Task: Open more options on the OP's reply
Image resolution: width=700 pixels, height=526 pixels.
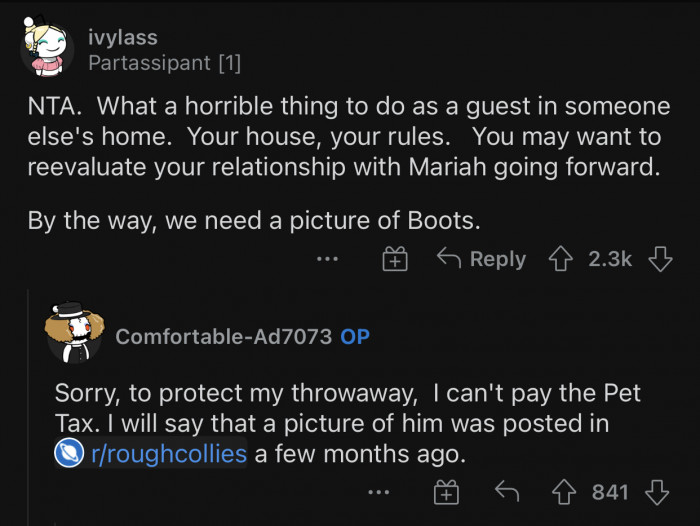Action: tap(377, 492)
